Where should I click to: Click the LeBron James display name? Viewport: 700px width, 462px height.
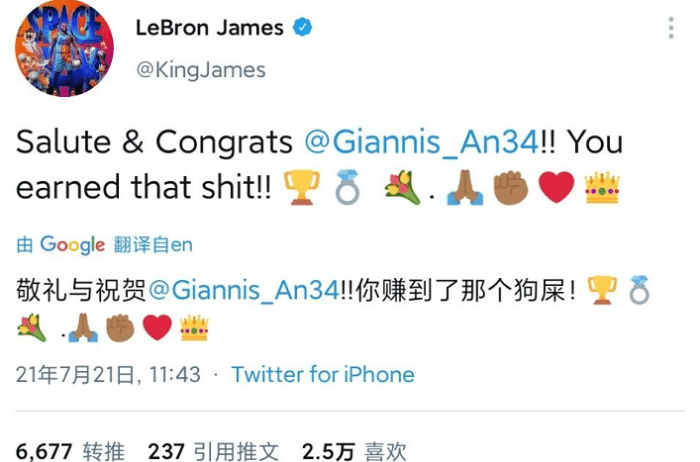209,28
